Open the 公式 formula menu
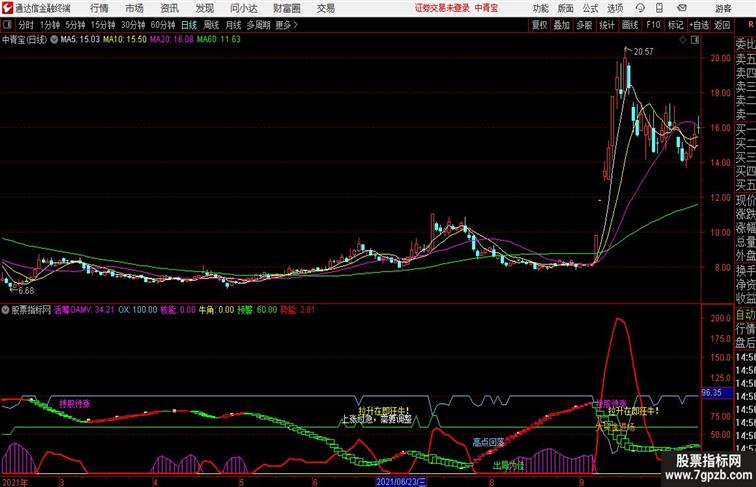756x487 pixels. (590, 8)
